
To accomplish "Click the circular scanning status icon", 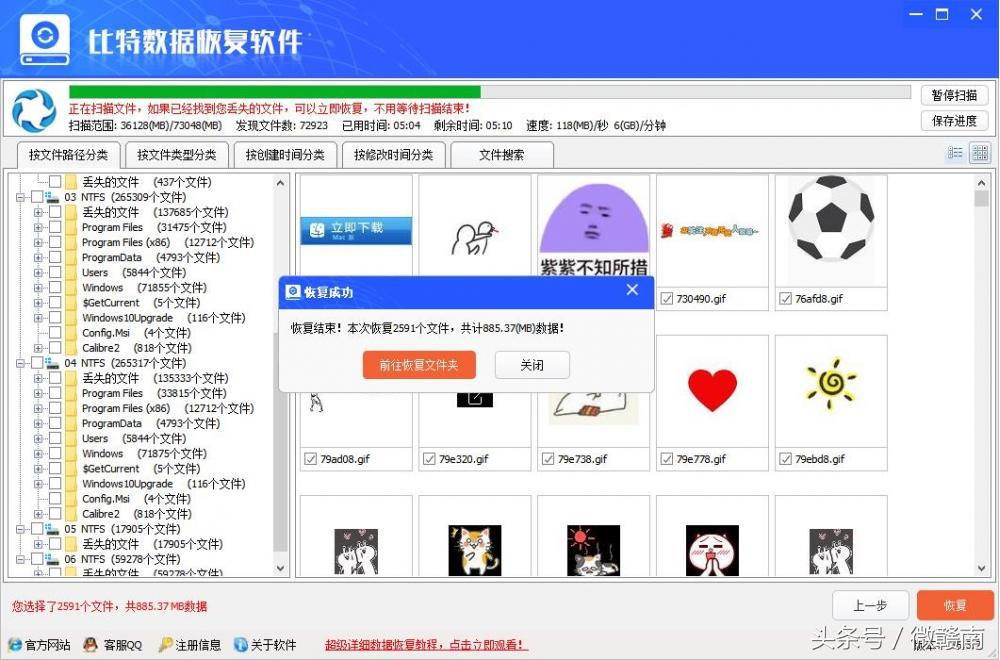I will (x=33, y=109).
